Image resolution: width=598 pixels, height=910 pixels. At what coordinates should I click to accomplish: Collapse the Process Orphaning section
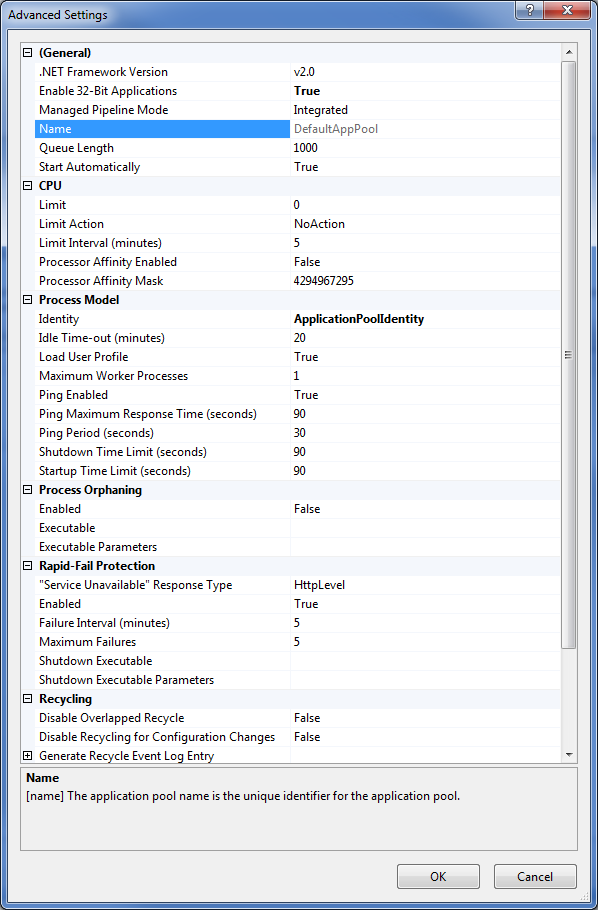[x=27, y=490]
